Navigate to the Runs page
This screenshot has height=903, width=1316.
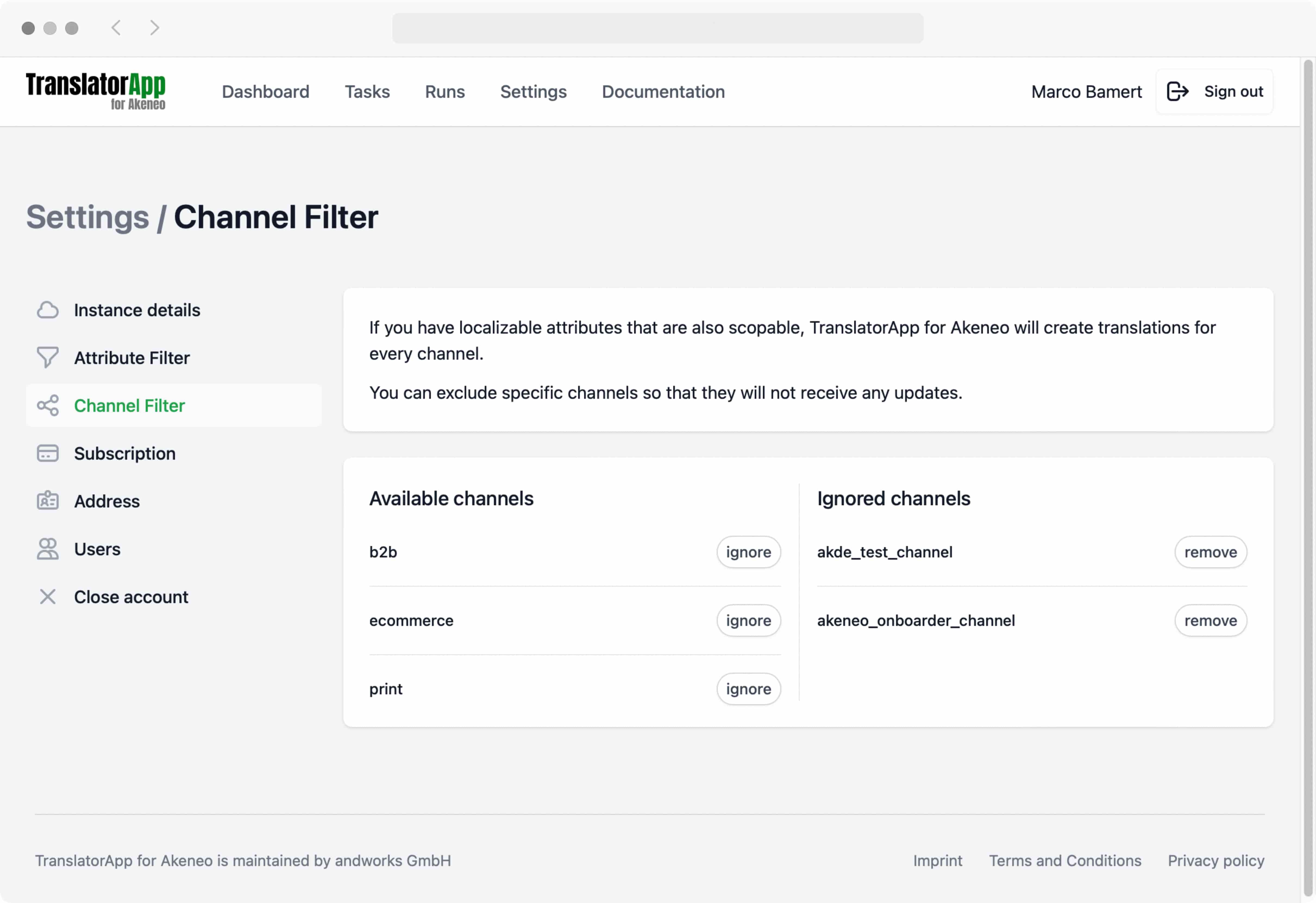[x=444, y=91]
